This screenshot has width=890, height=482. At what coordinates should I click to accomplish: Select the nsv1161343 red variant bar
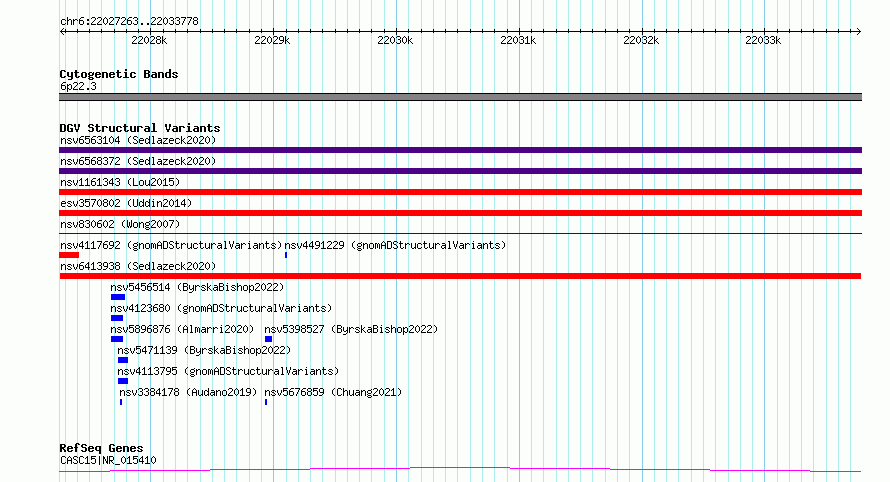point(460,192)
